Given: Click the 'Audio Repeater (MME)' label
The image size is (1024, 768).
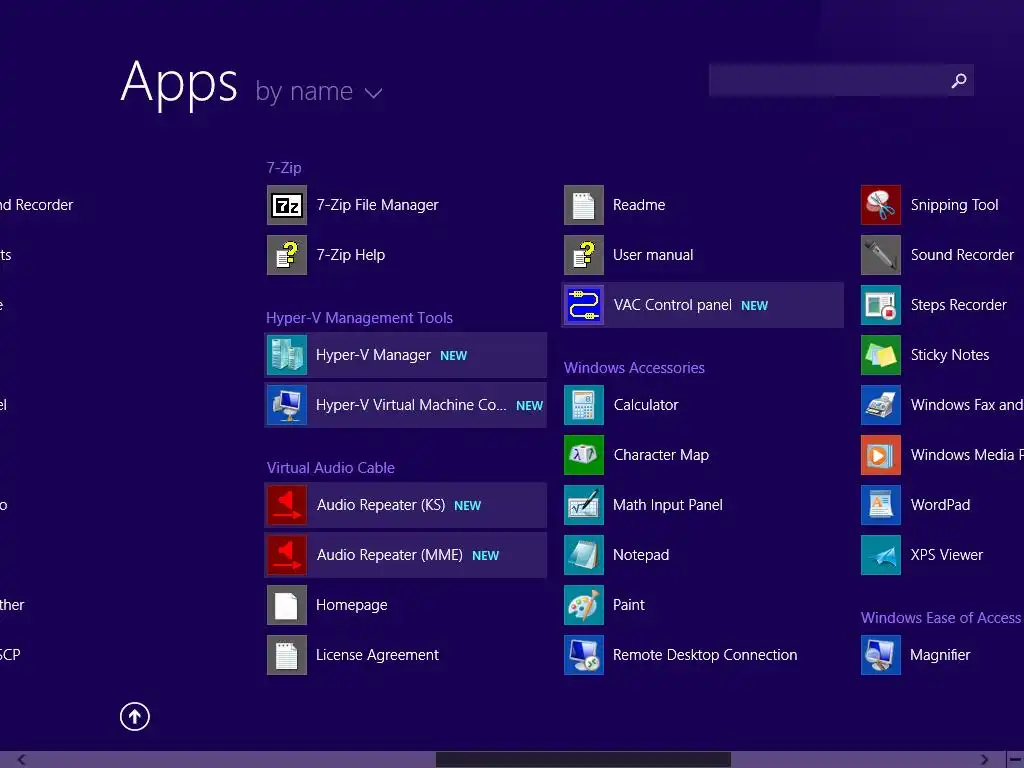Looking at the screenshot, I should point(390,555).
